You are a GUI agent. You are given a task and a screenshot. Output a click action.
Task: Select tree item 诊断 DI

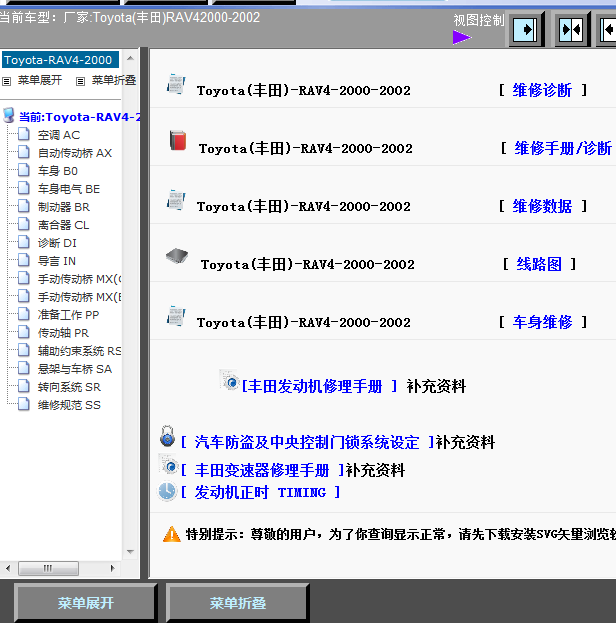point(57,243)
